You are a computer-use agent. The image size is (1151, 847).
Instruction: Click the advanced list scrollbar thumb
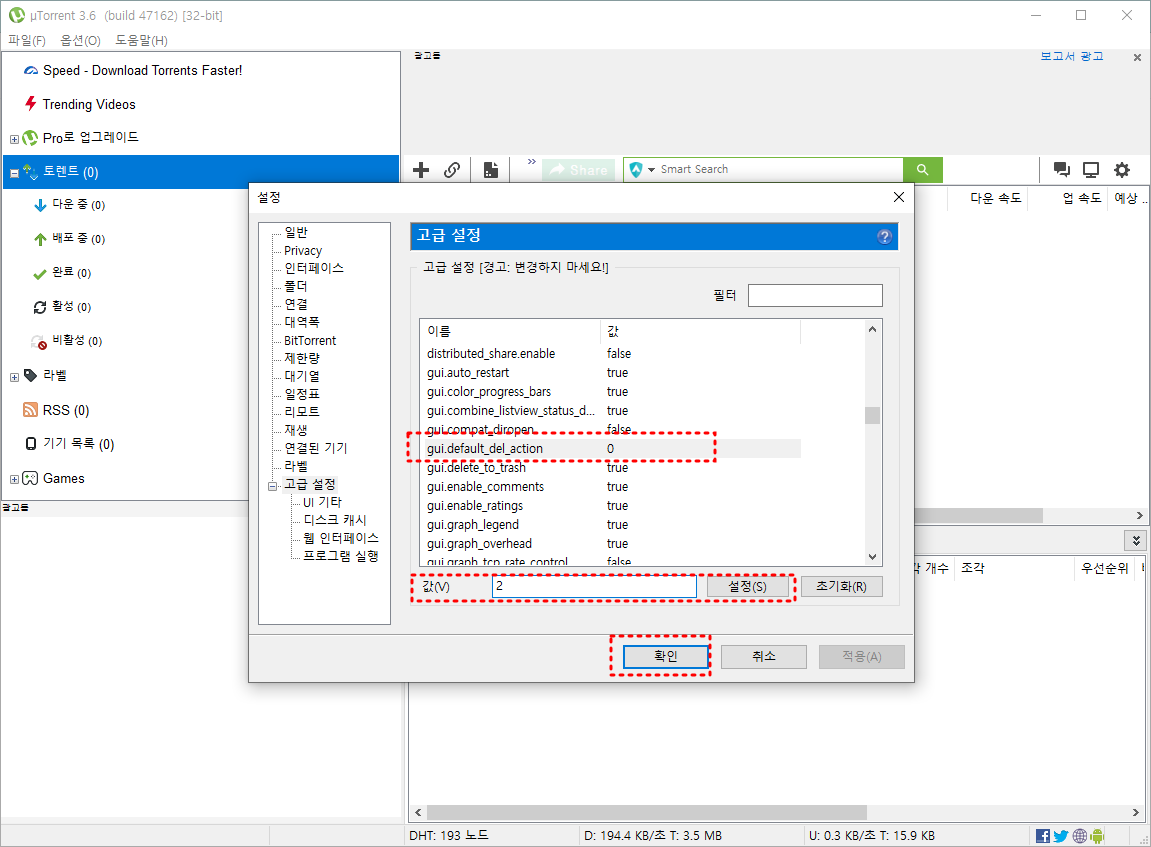(872, 415)
